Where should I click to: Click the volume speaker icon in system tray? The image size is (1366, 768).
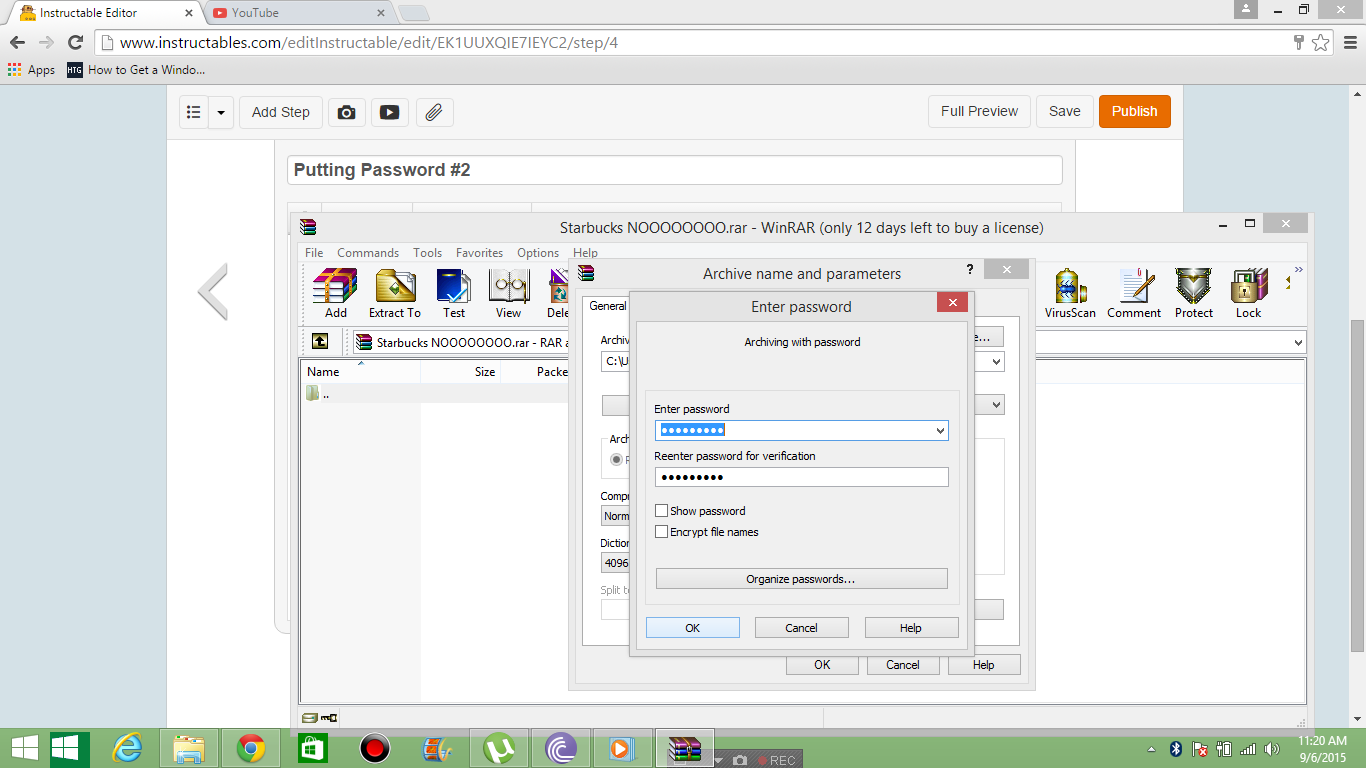click(x=1272, y=749)
